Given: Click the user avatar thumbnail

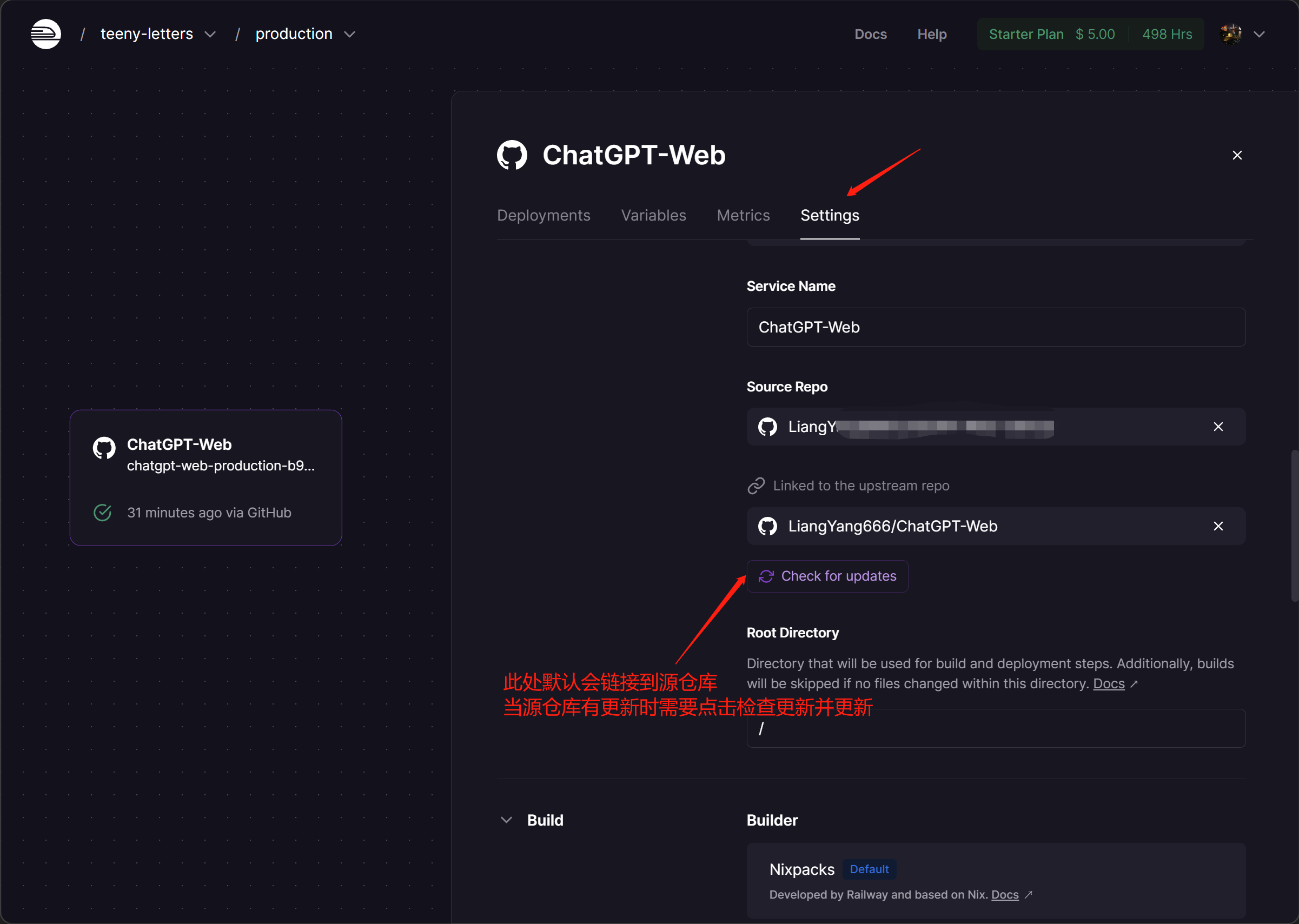Looking at the screenshot, I should (x=1231, y=34).
